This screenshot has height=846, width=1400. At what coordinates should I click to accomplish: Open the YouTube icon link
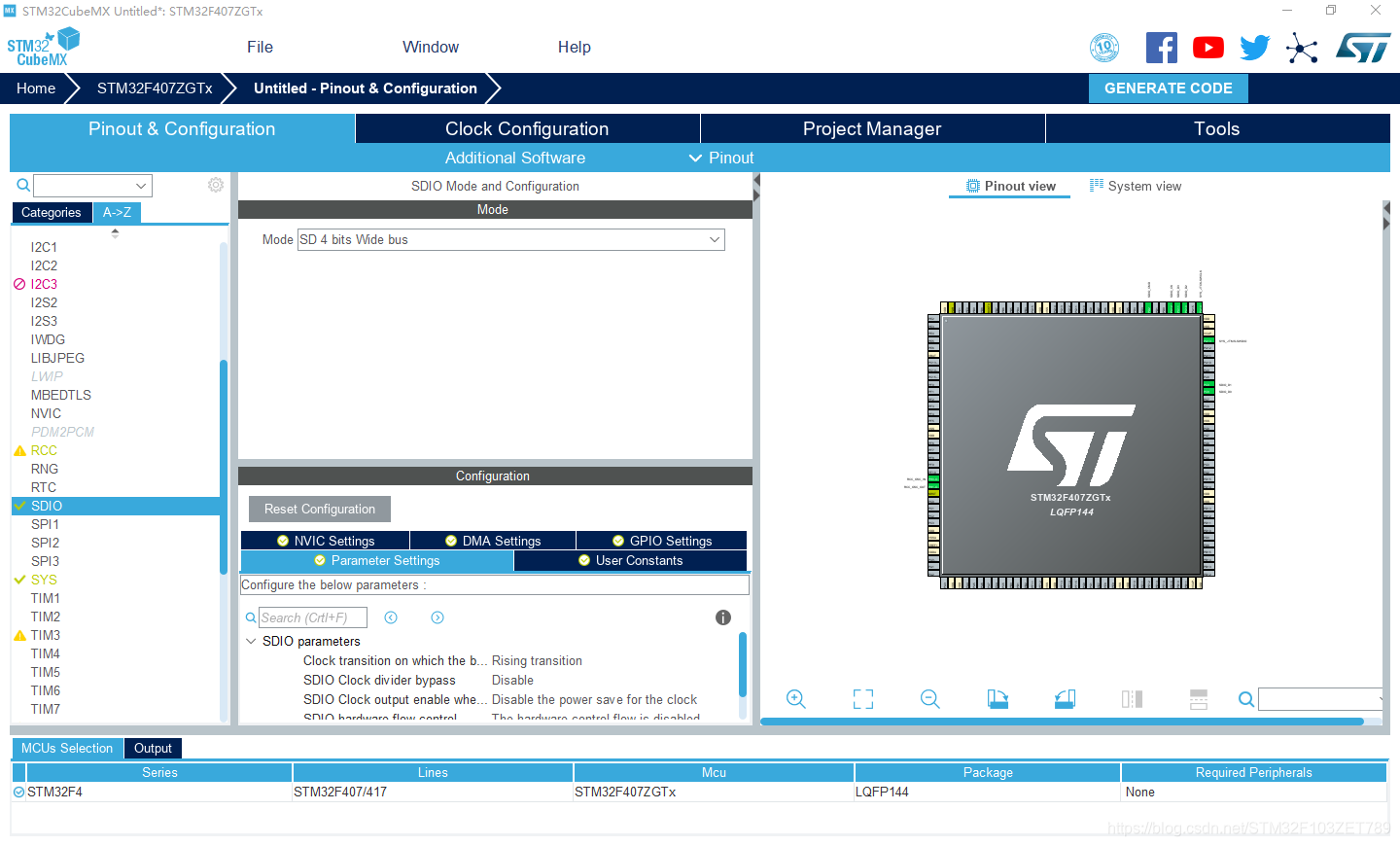click(x=1208, y=48)
